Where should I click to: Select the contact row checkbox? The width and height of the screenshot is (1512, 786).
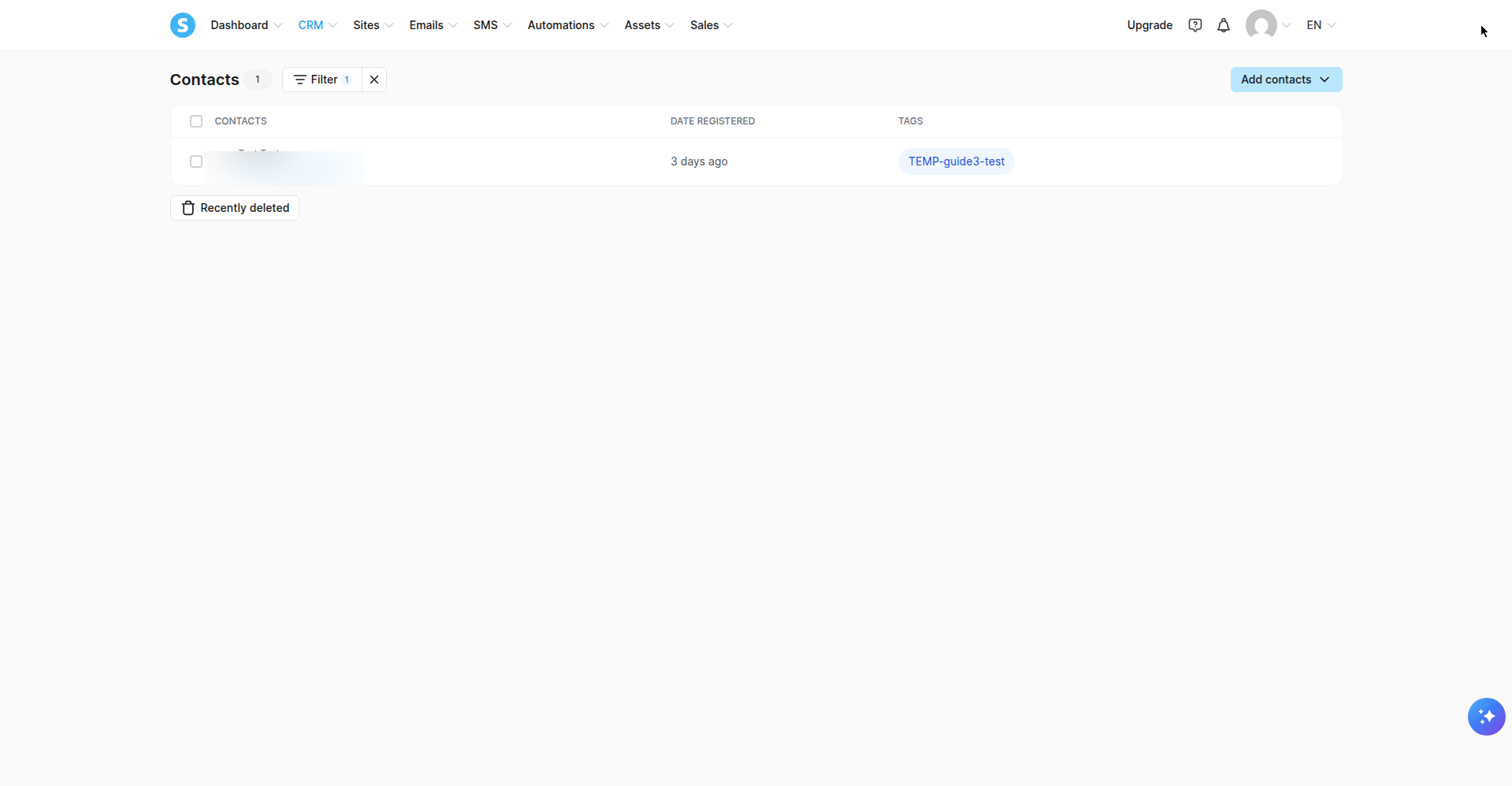[196, 161]
